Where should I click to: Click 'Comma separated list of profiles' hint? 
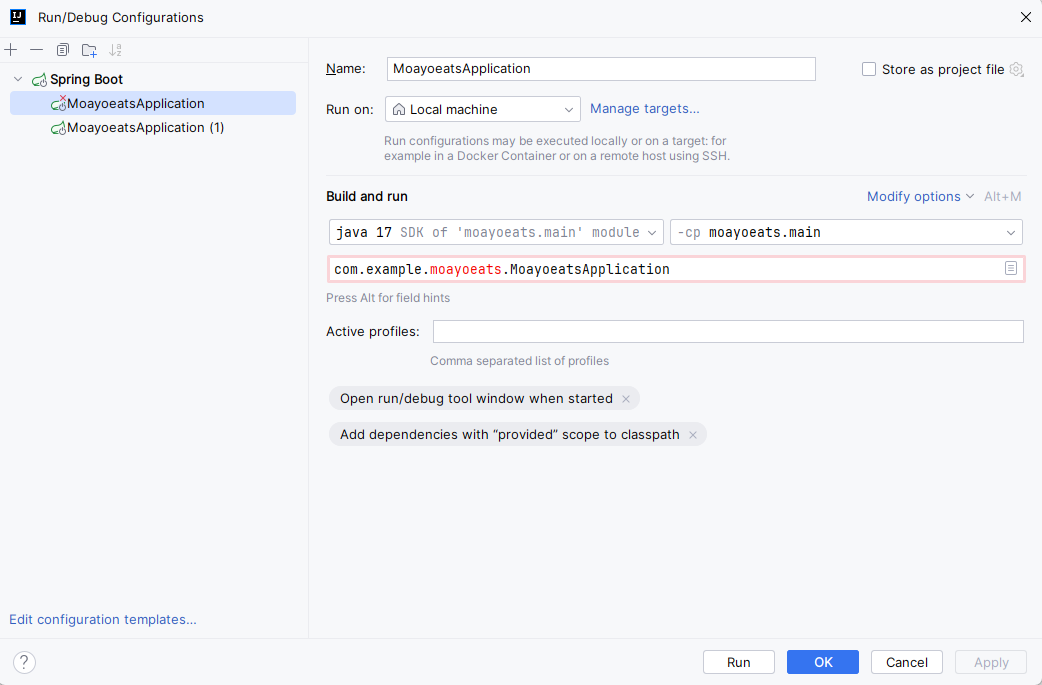tap(520, 361)
